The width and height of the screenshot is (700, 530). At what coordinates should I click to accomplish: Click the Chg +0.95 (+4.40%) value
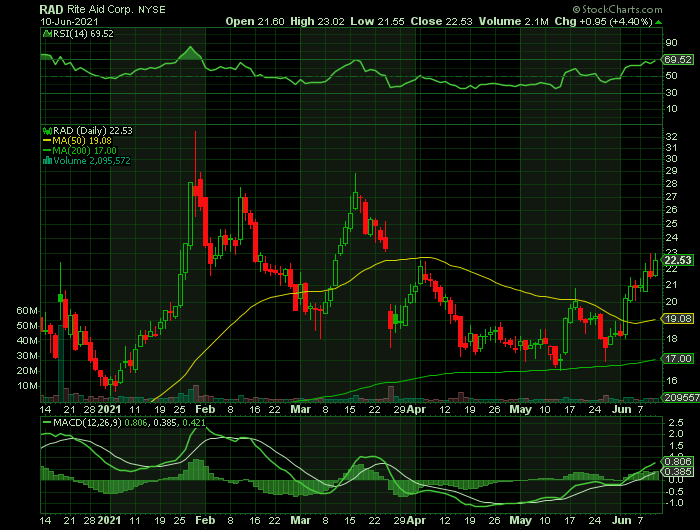tap(604, 21)
